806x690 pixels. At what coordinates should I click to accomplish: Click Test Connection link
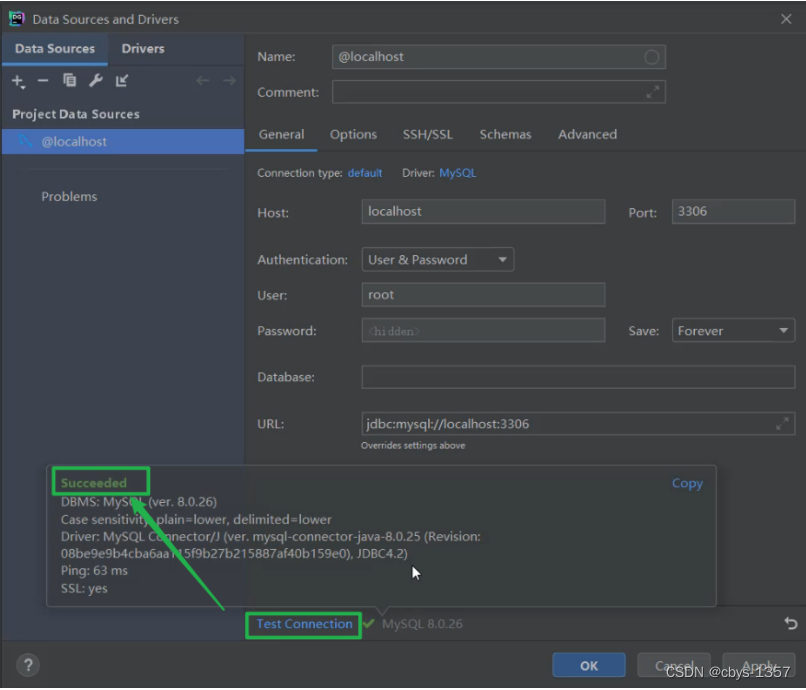(x=304, y=625)
